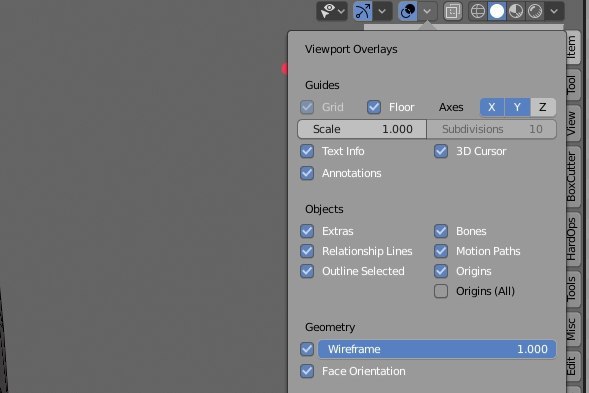Image resolution: width=589 pixels, height=393 pixels.
Task: Open the Tool sidebar tab
Action: point(572,85)
